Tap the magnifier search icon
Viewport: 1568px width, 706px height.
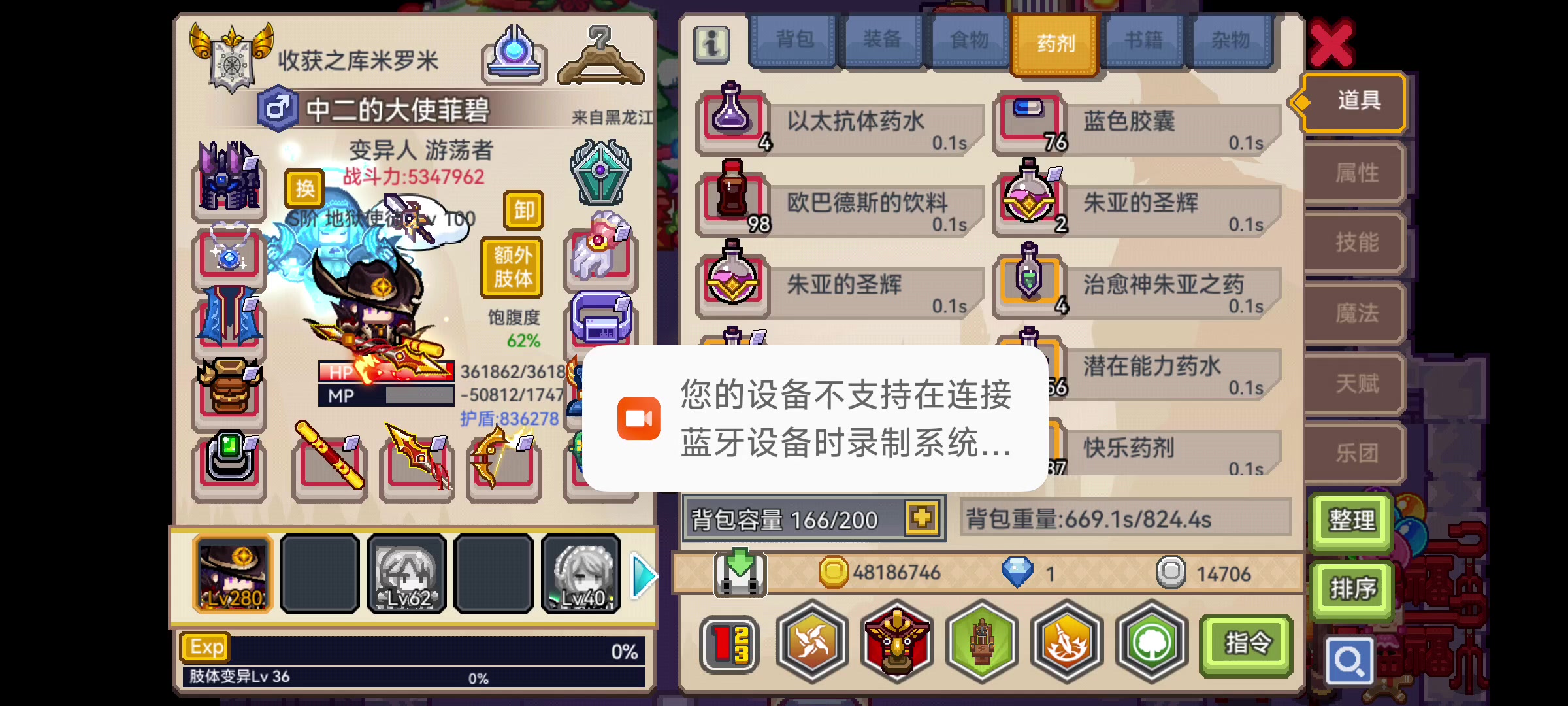(1349, 661)
